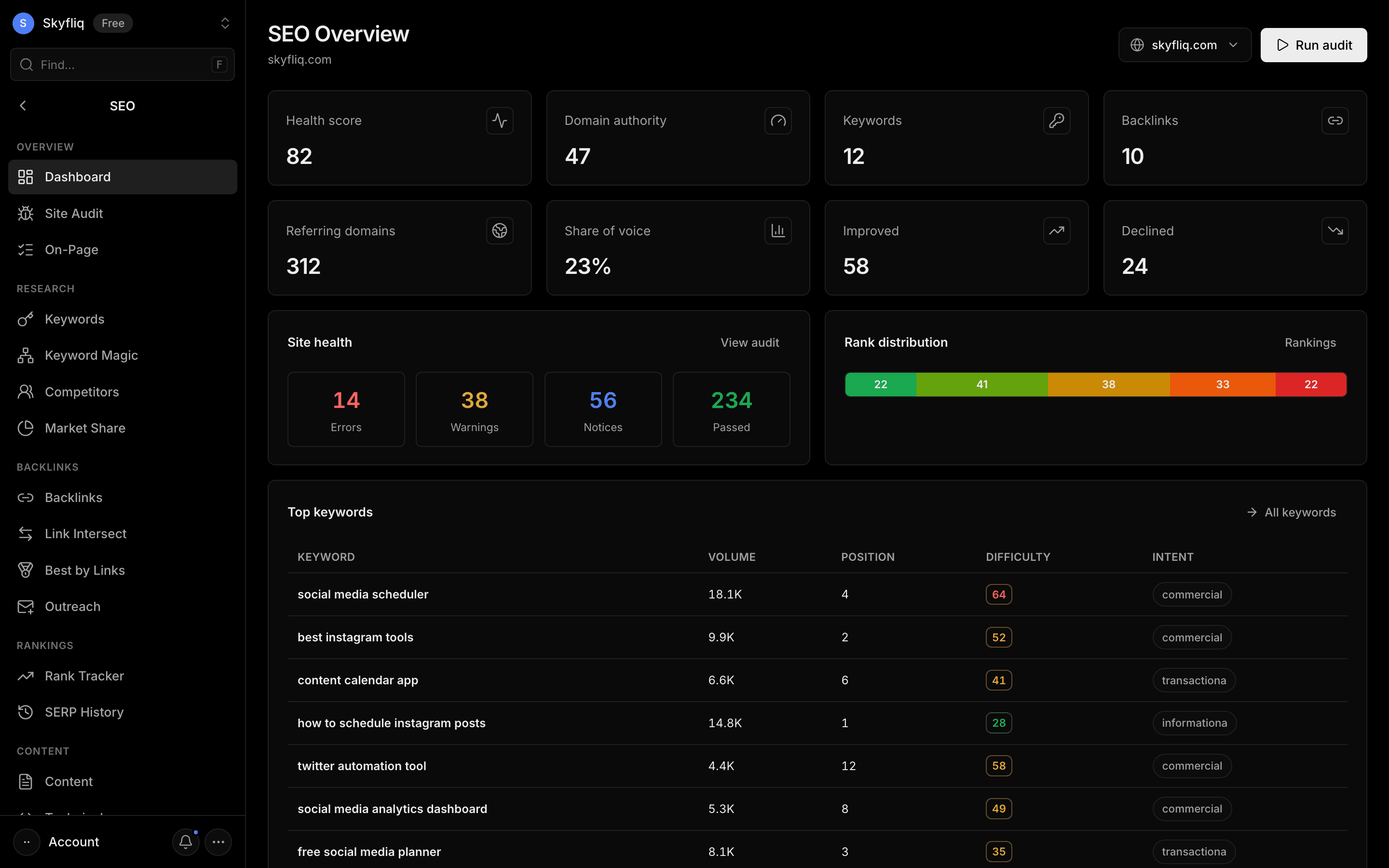Open the skyfliq.com domain dropdown
1389x868 pixels.
pyautogui.click(x=1185, y=45)
